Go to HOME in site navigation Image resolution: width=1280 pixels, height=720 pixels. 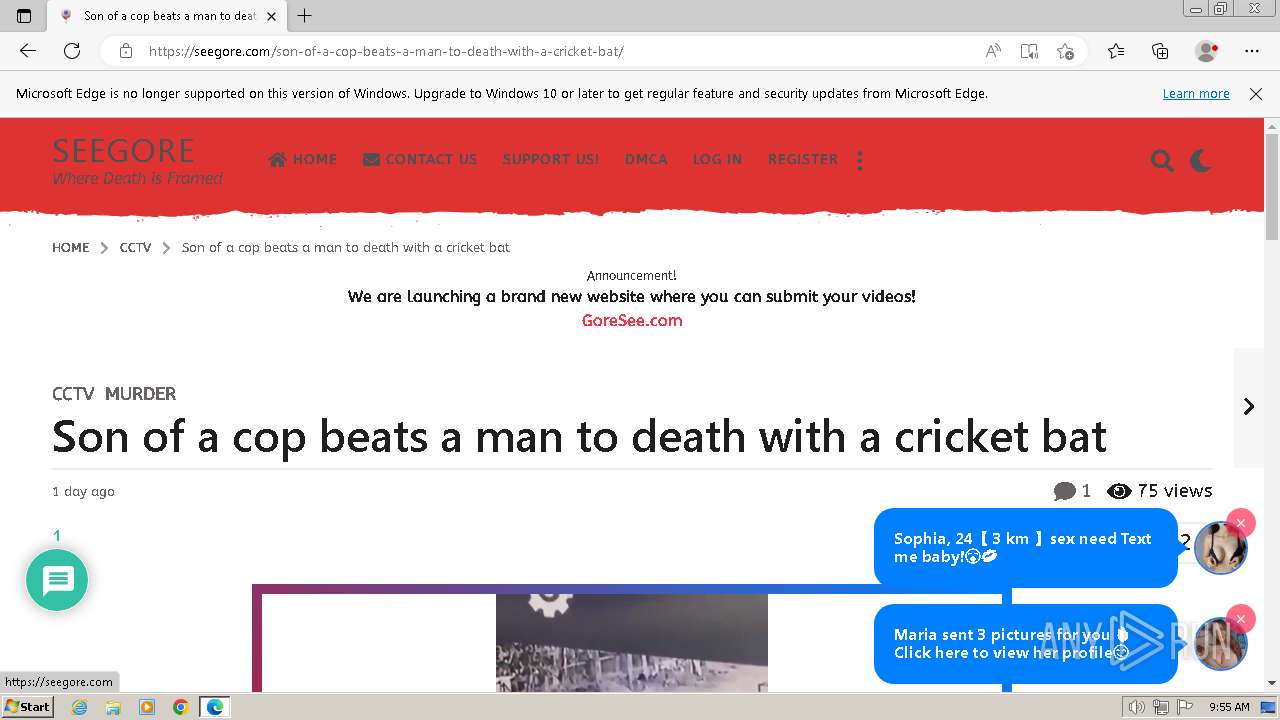[303, 159]
